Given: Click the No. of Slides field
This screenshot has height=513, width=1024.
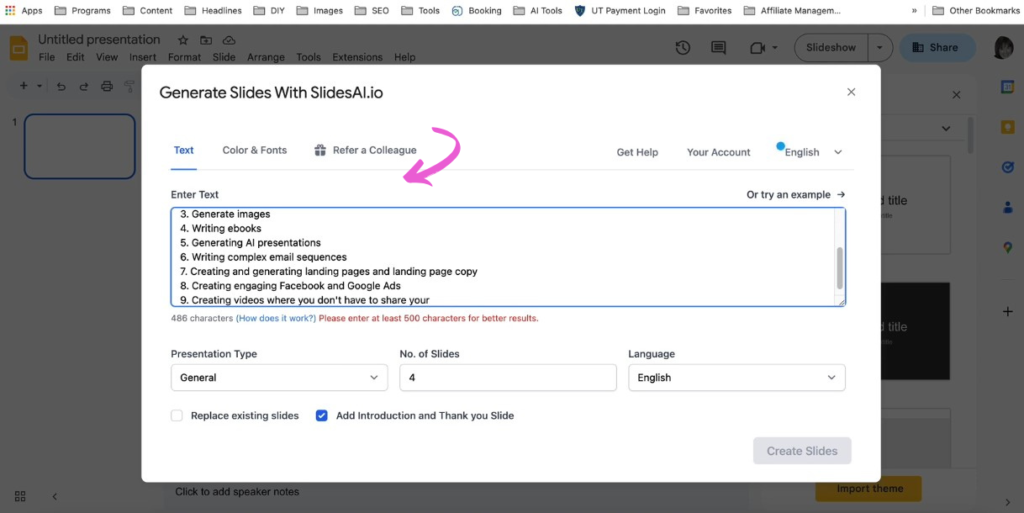Looking at the screenshot, I should pyautogui.click(x=508, y=378).
